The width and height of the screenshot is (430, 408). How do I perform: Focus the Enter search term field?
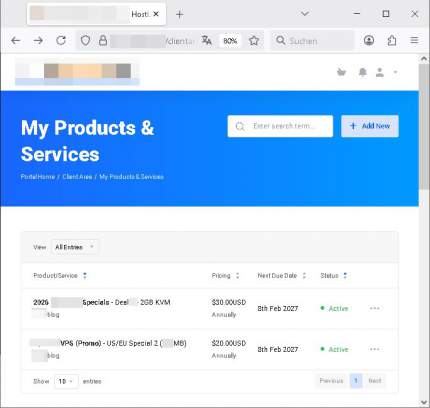point(280,126)
